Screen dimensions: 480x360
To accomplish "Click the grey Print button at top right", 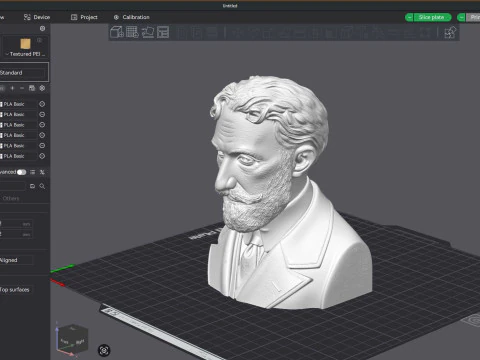I will 473,17.
